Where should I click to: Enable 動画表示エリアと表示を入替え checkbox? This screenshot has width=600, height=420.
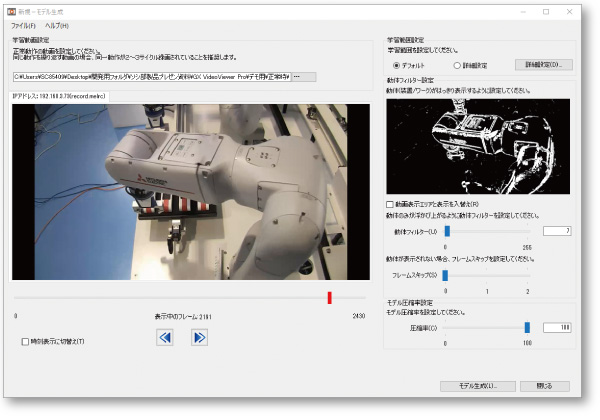pos(391,204)
